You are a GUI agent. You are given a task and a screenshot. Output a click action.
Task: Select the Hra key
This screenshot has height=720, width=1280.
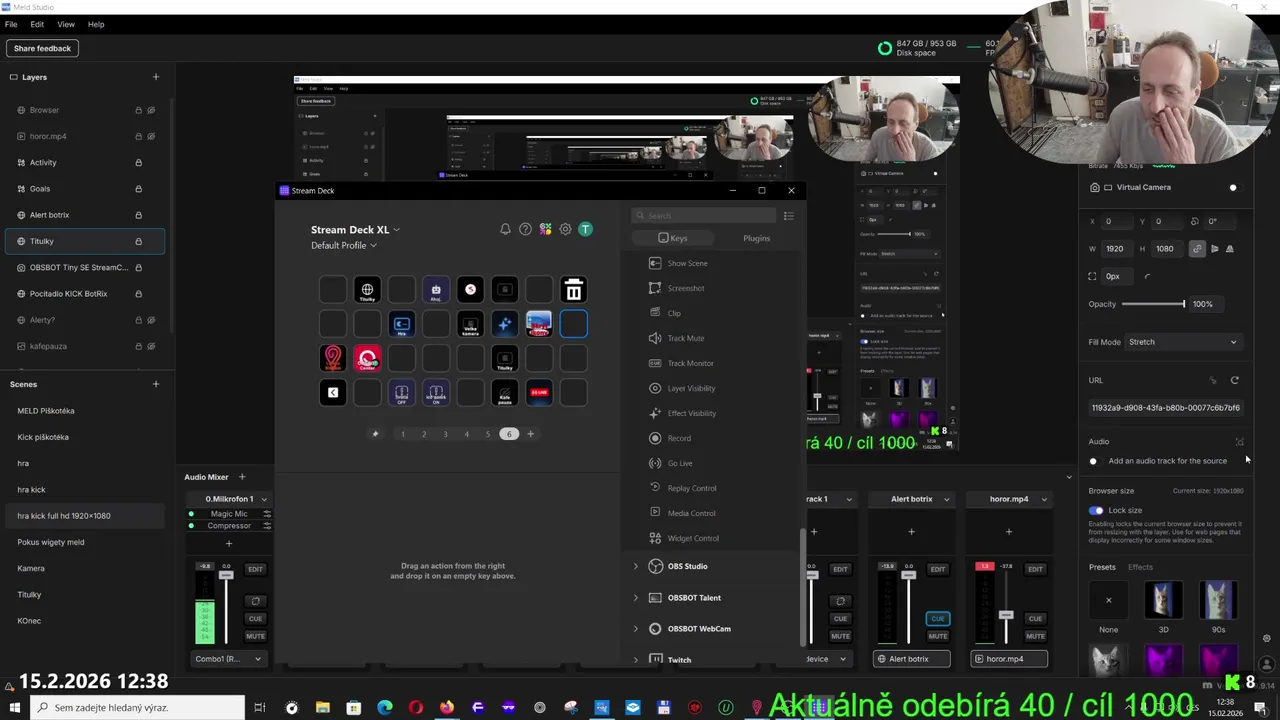pos(402,324)
